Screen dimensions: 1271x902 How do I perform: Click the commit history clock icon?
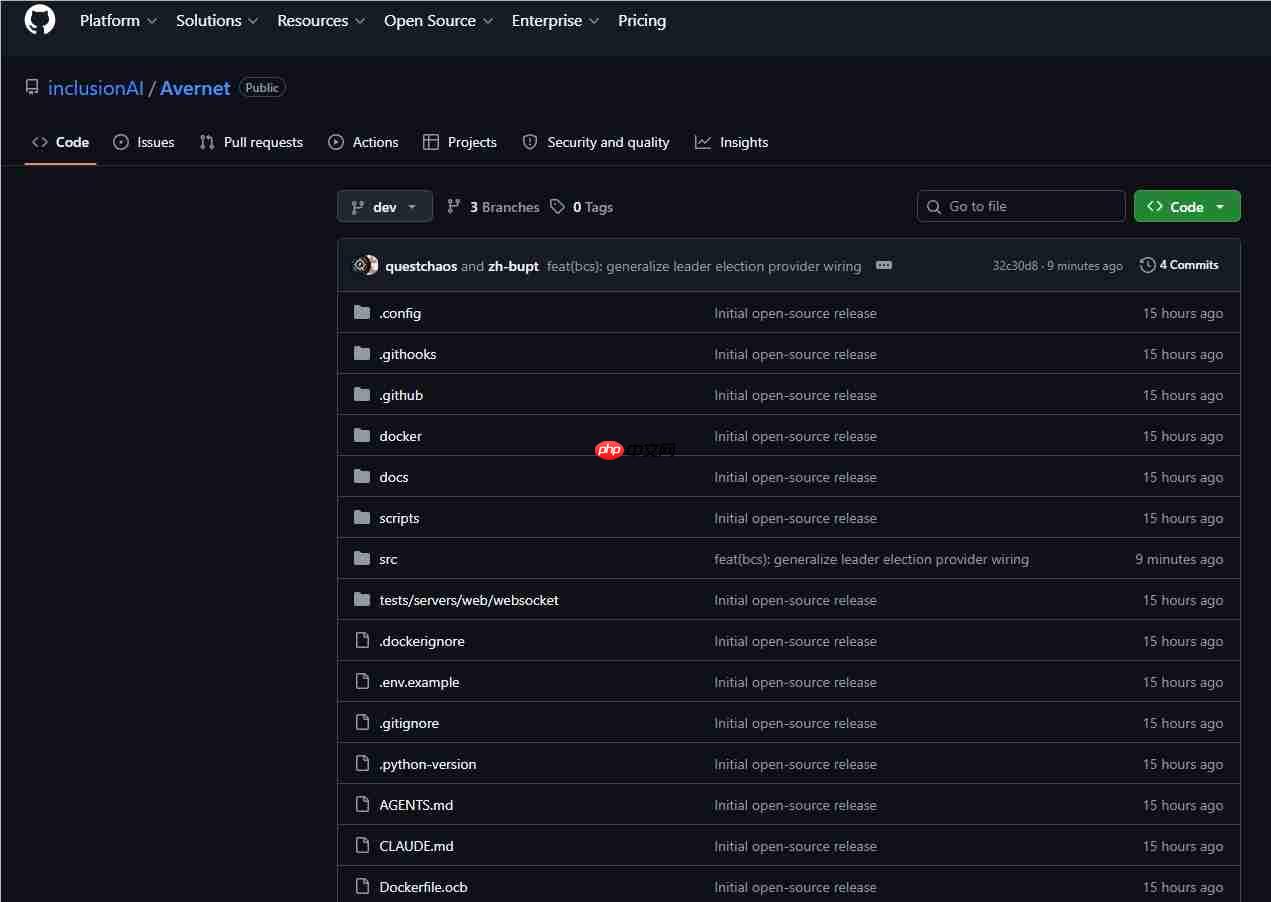(1147, 265)
